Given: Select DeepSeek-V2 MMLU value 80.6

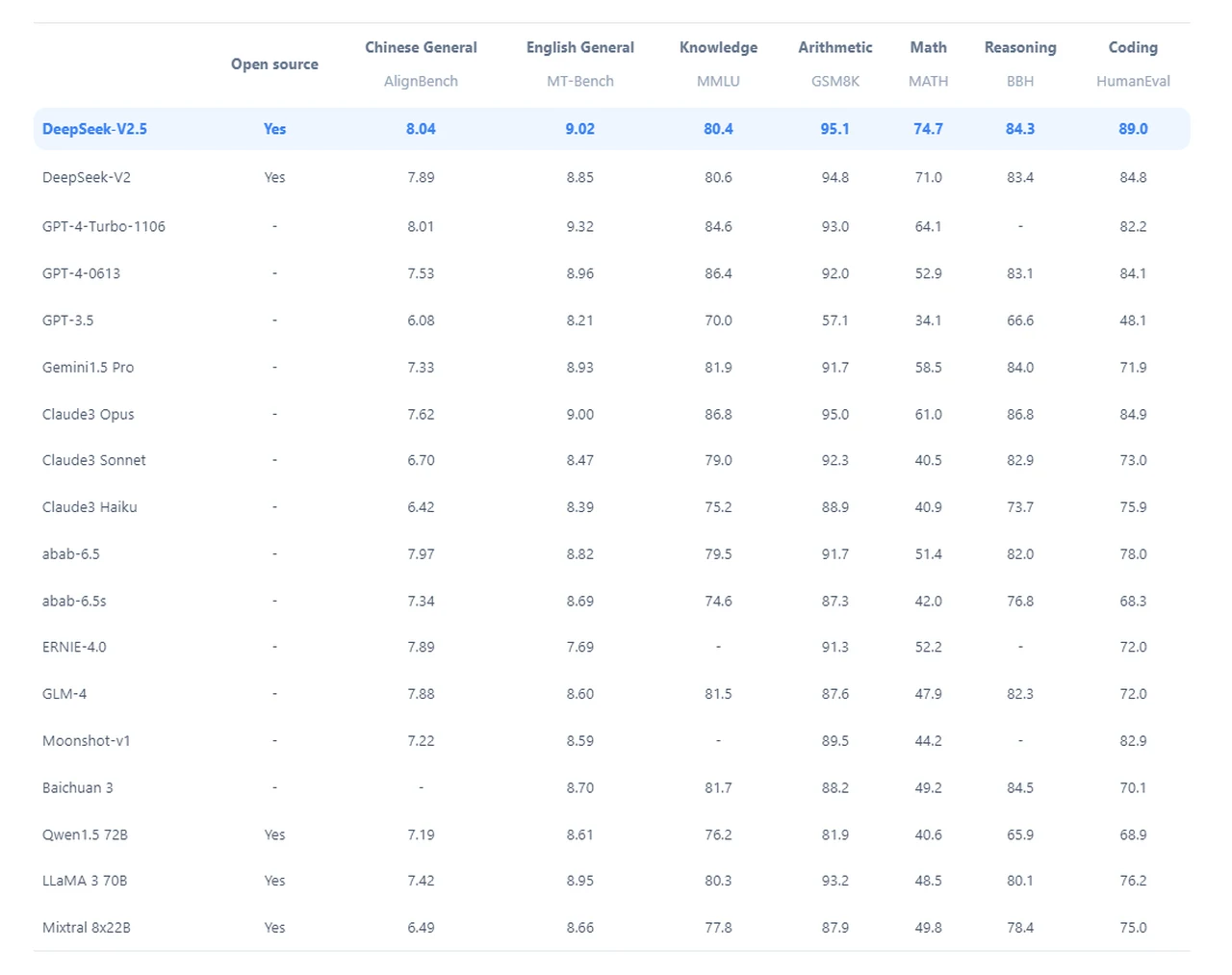Looking at the screenshot, I should [x=718, y=177].
